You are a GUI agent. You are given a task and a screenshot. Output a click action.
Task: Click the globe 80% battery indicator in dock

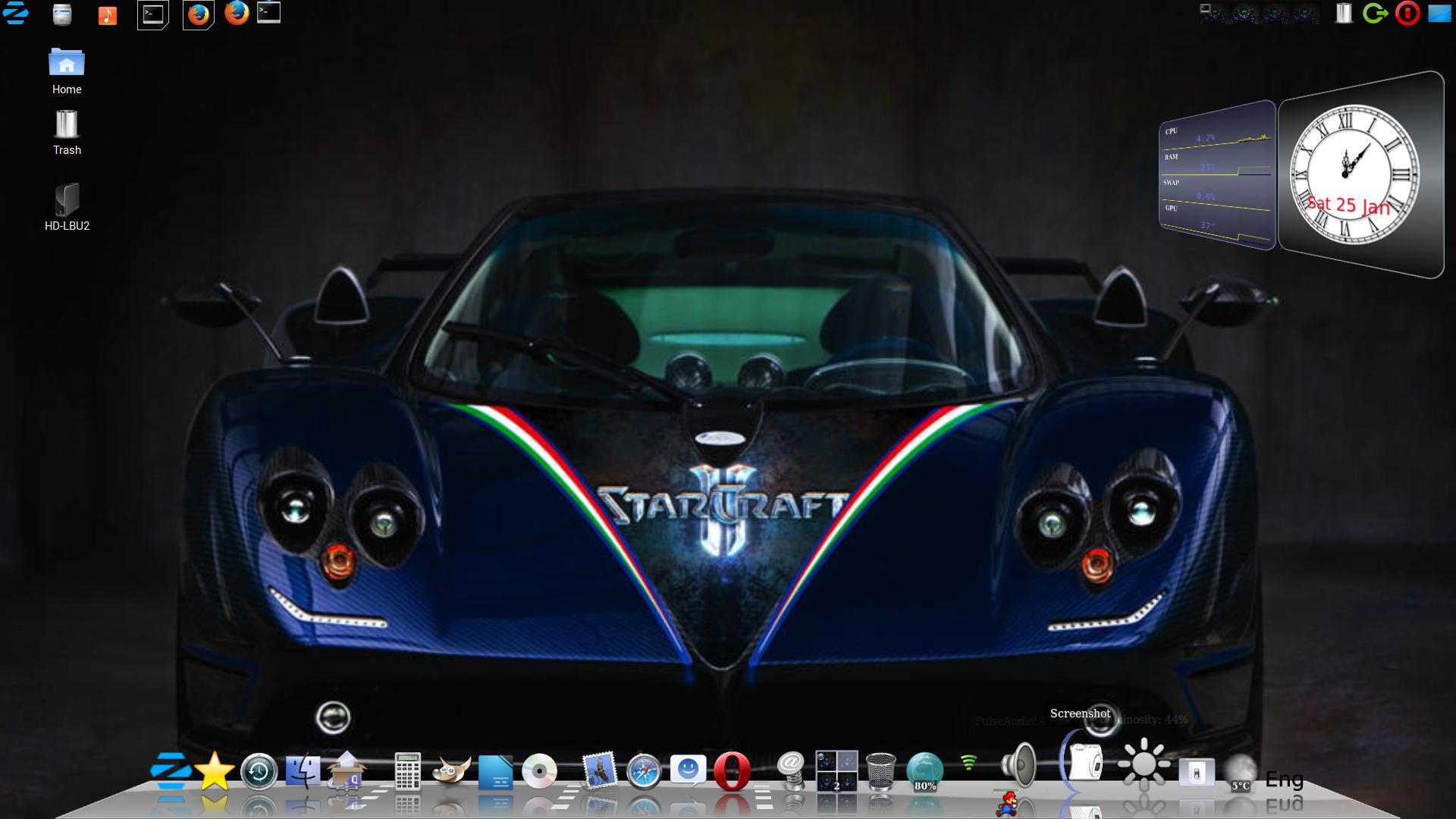925,772
